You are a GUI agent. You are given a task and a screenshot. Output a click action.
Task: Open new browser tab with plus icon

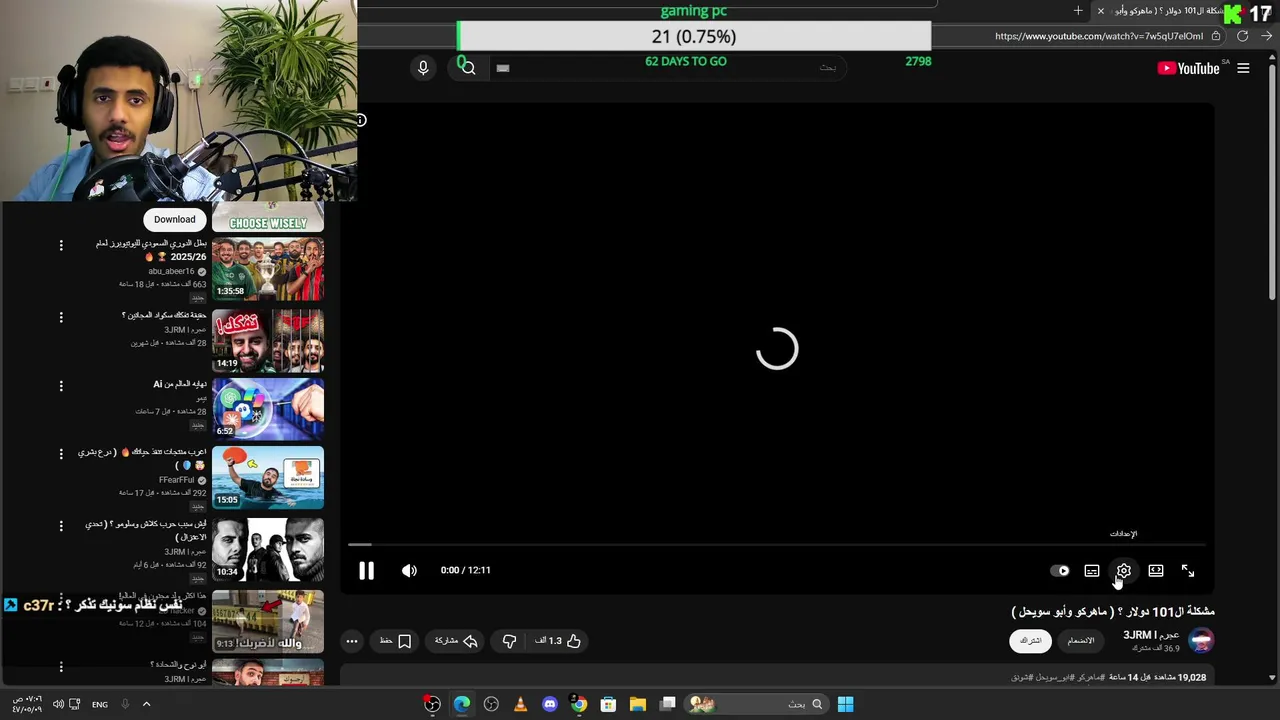coord(1078,11)
